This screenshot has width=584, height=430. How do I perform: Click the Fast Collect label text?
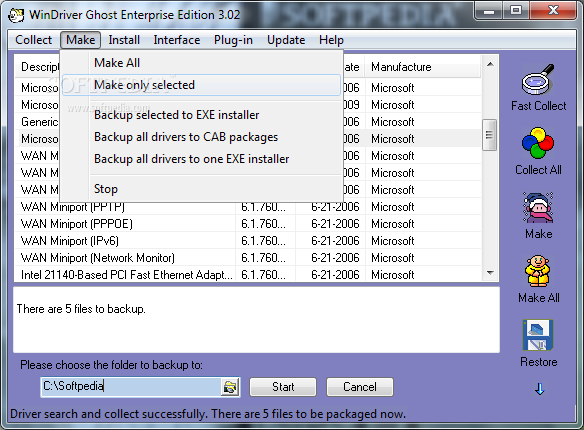tap(539, 106)
